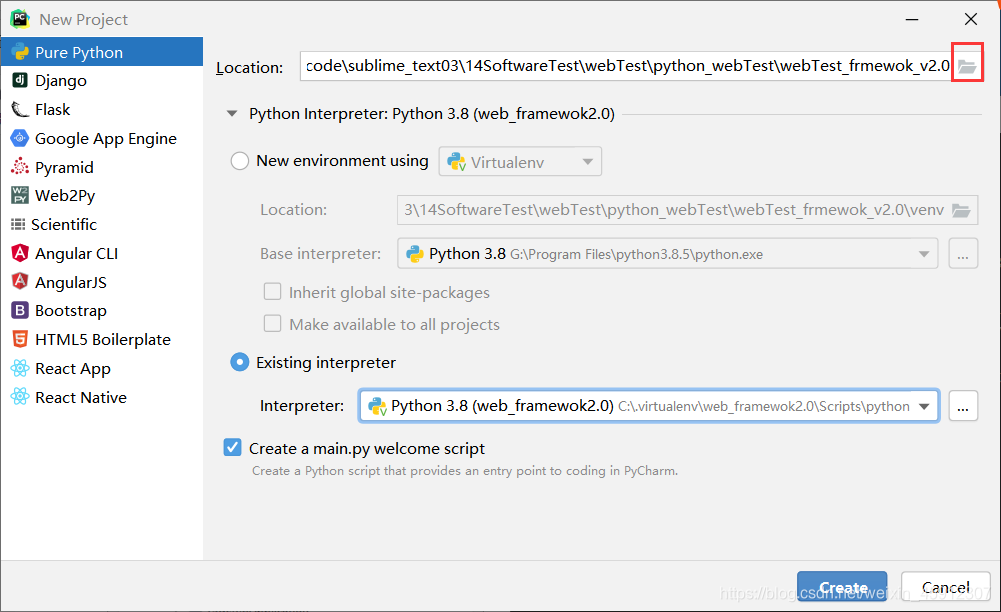1001x612 pixels.
Task: Click the Bootstrap B icon
Action: click(x=20, y=310)
